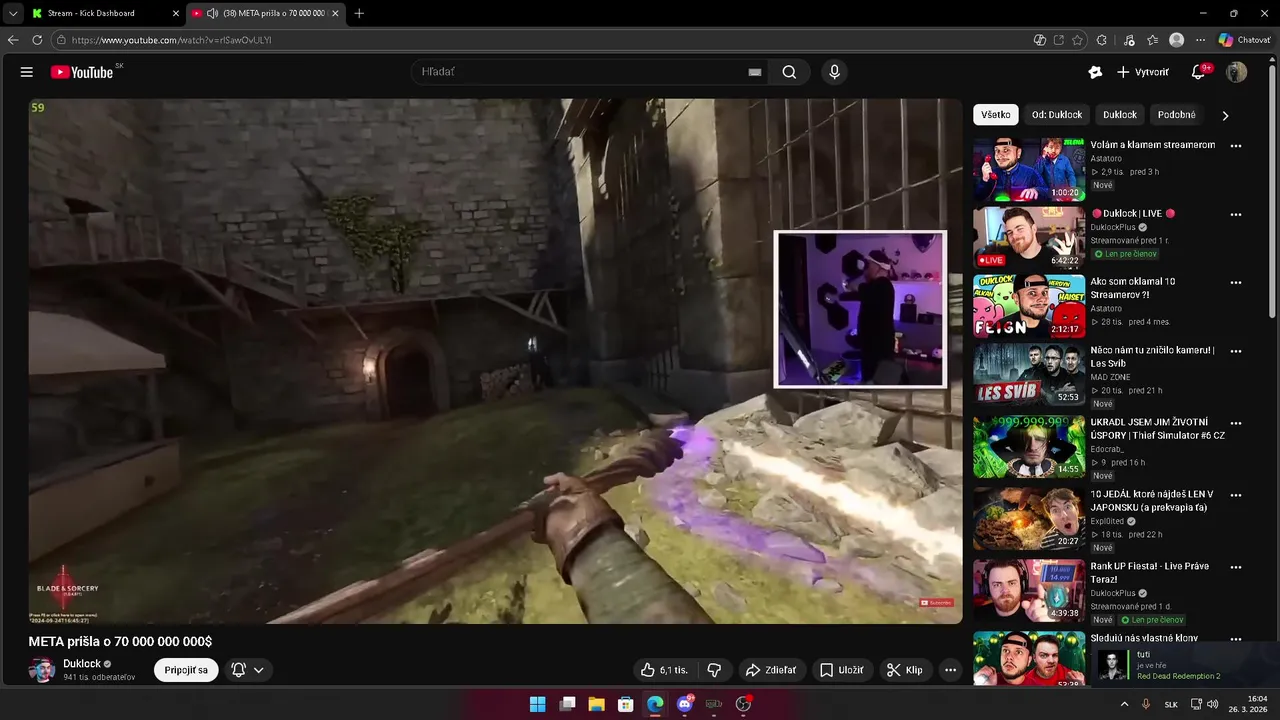Show more filter chips with right arrow
The image size is (1280, 720).
[x=1225, y=115]
